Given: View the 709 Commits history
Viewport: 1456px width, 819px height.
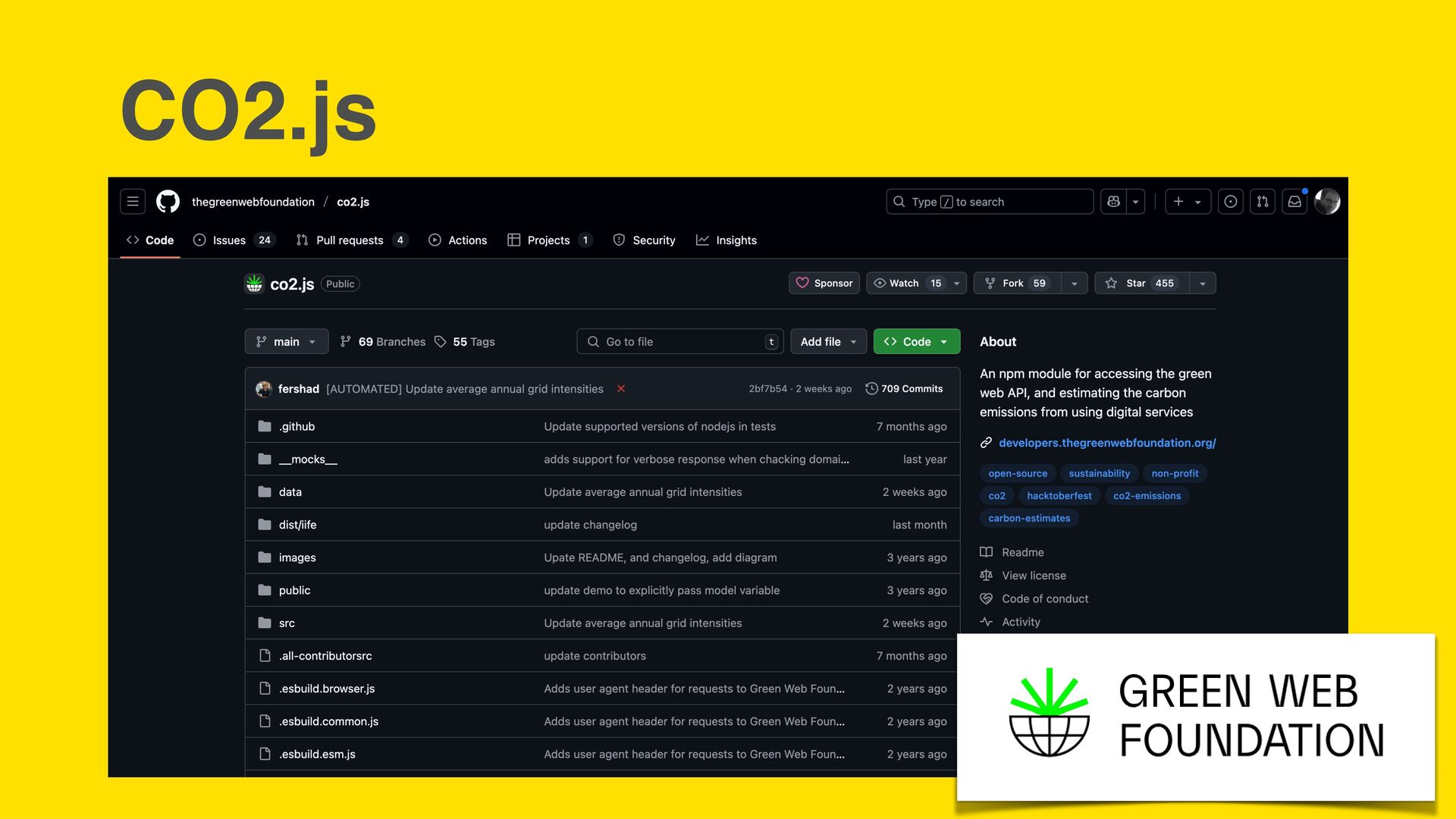Looking at the screenshot, I should 904,389.
